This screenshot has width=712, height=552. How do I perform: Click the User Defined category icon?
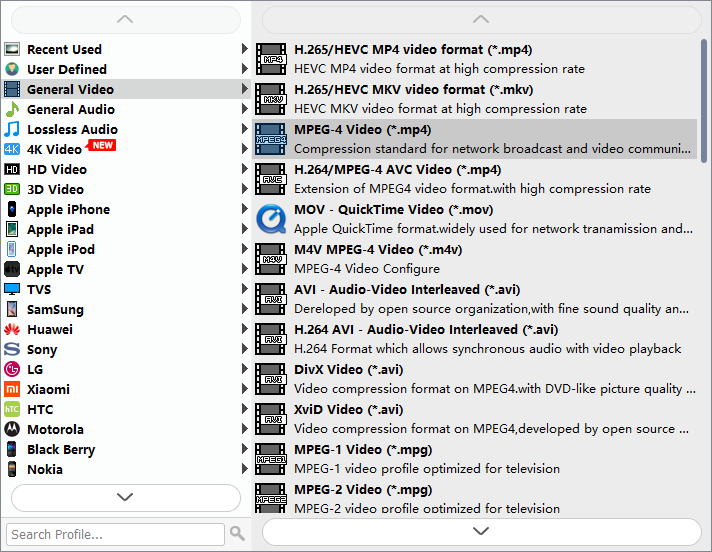coord(12,69)
